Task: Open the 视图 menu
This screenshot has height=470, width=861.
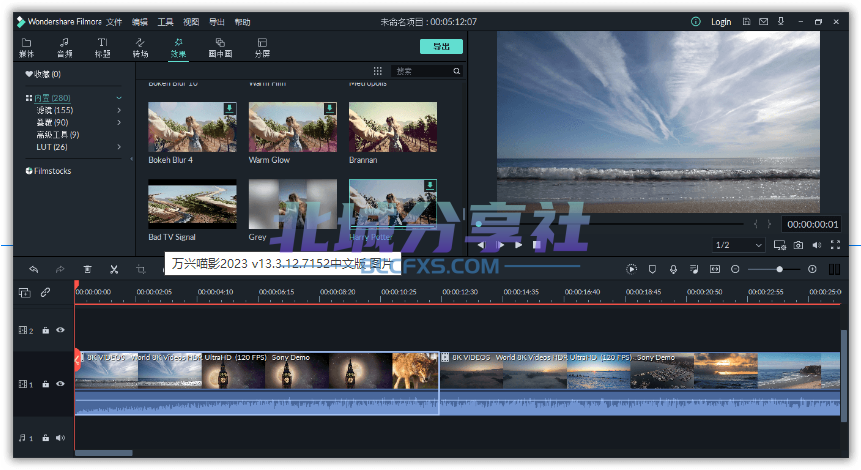Action: [x=191, y=22]
